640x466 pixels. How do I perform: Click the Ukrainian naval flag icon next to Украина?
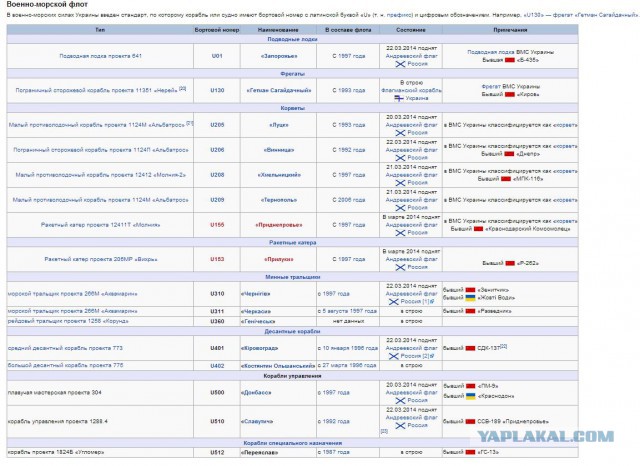pyautogui.click(x=399, y=98)
